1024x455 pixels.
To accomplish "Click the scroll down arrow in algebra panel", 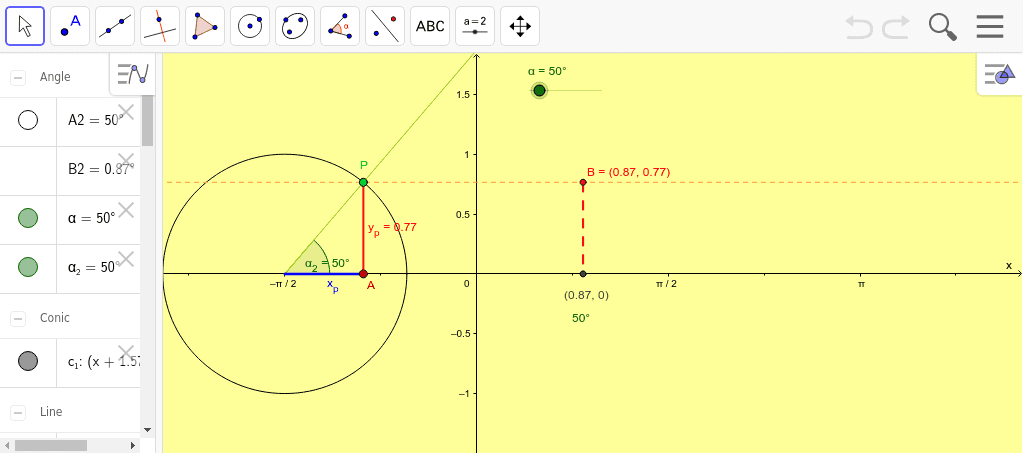I will pos(148,430).
